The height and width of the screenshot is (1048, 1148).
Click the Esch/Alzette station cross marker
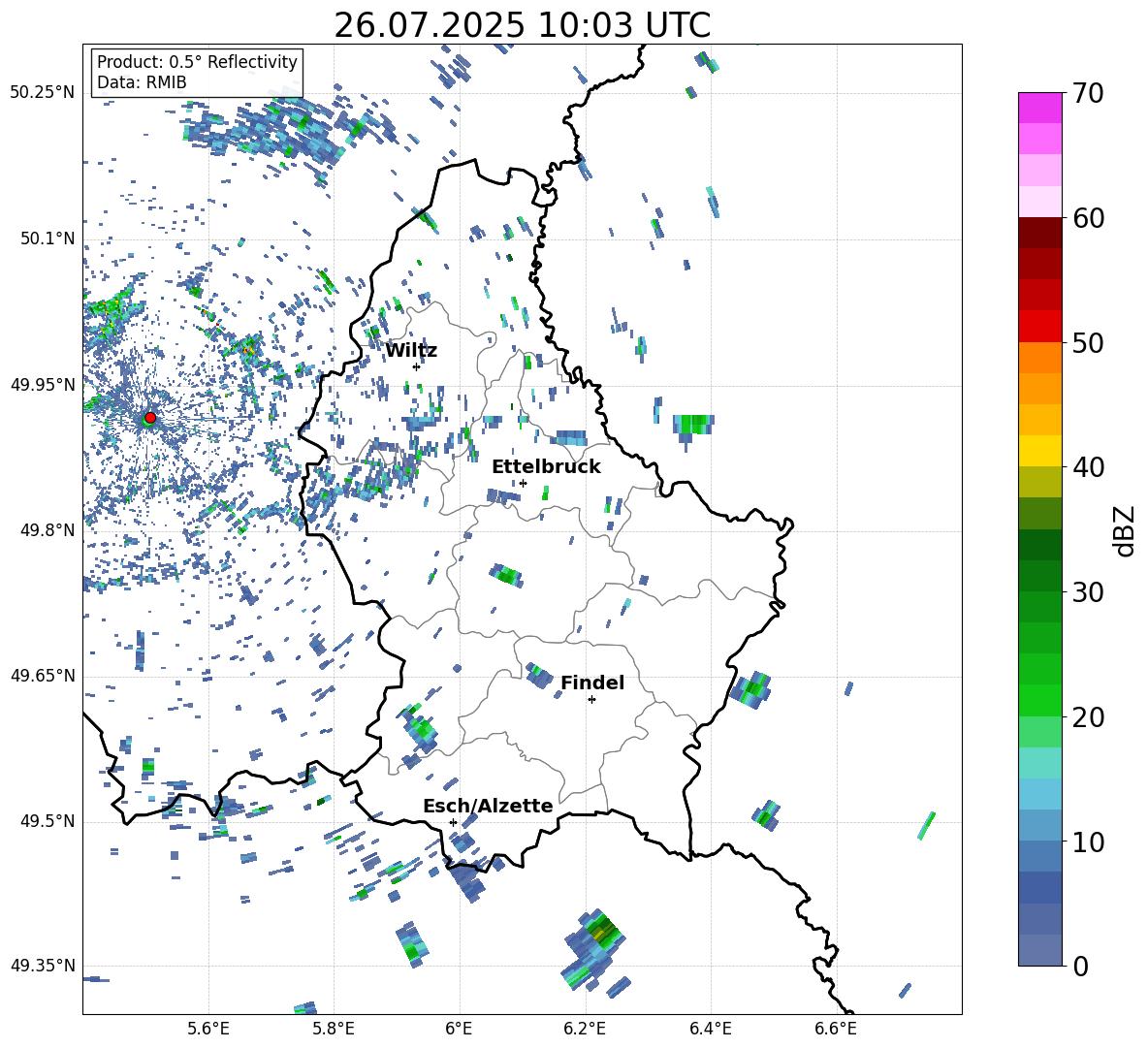tap(453, 822)
